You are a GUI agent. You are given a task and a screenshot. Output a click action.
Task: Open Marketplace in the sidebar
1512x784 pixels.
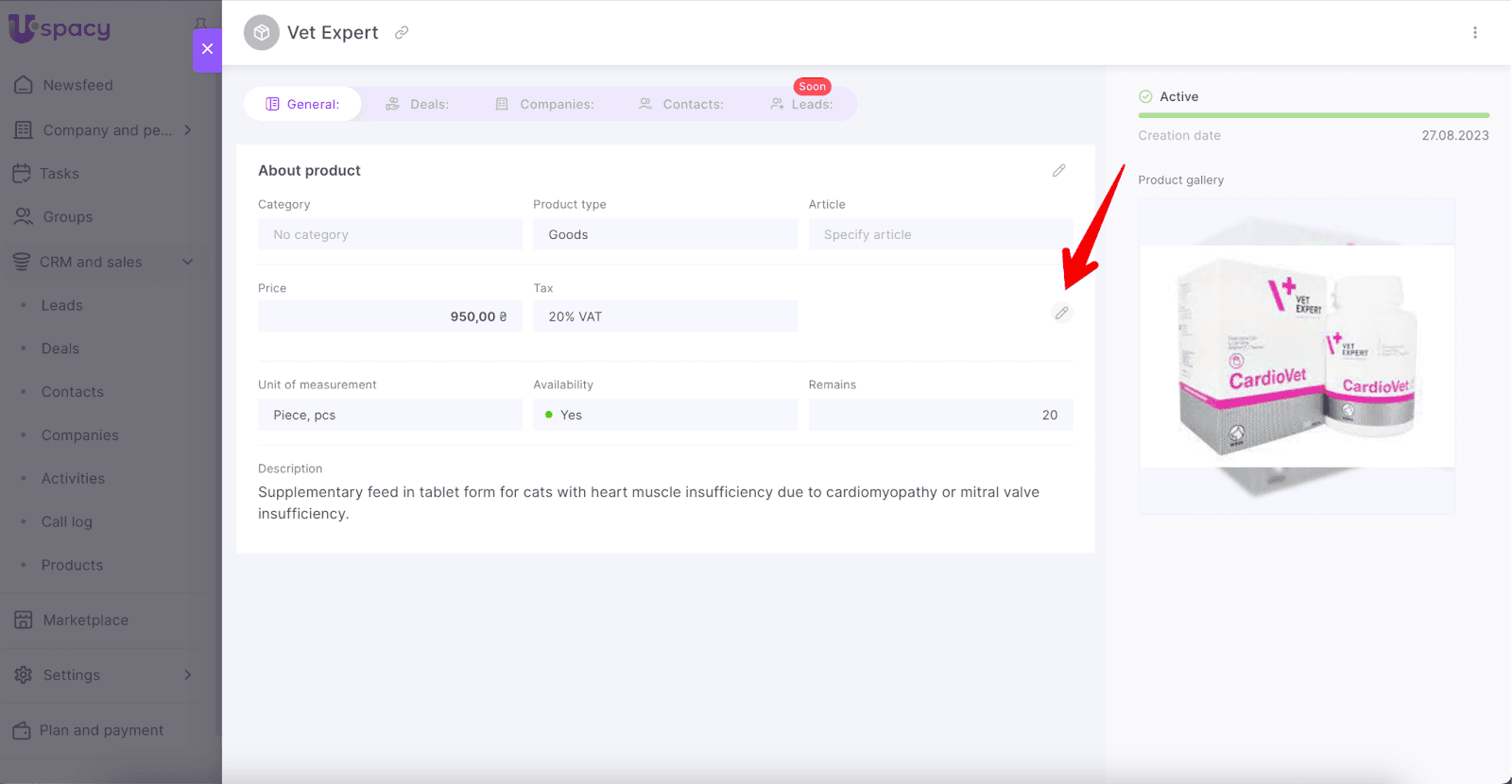click(85, 621)
